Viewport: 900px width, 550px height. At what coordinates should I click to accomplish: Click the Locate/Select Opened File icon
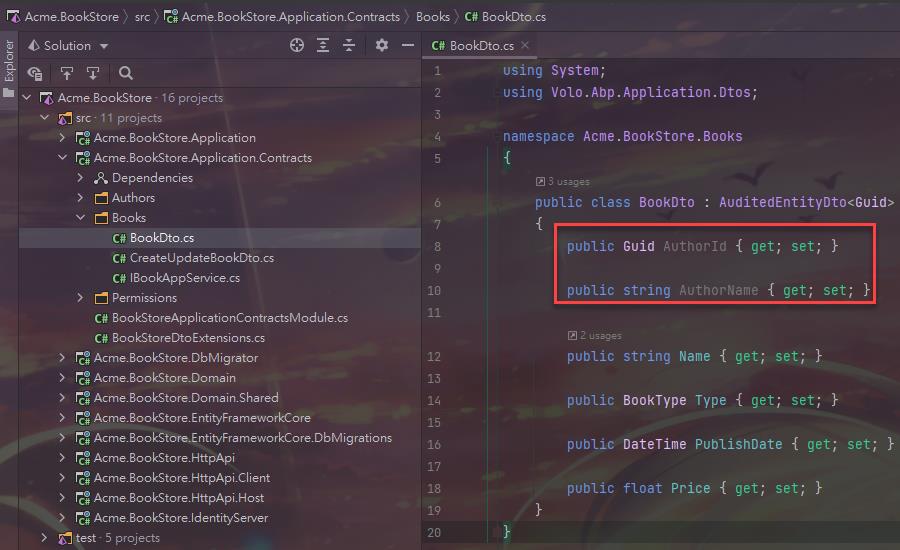[296, 46]
